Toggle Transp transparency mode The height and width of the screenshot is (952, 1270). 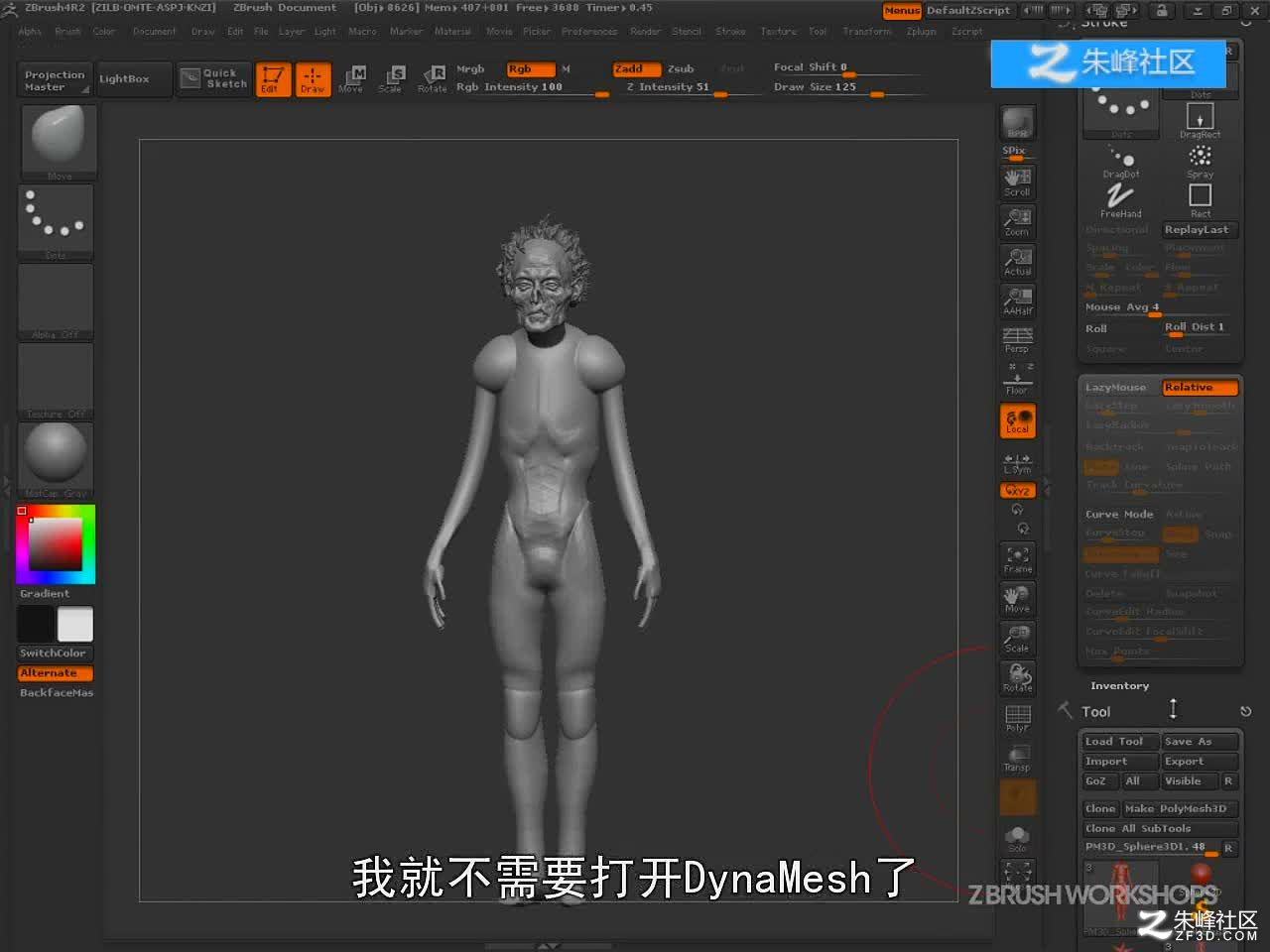coord(1018,758)
